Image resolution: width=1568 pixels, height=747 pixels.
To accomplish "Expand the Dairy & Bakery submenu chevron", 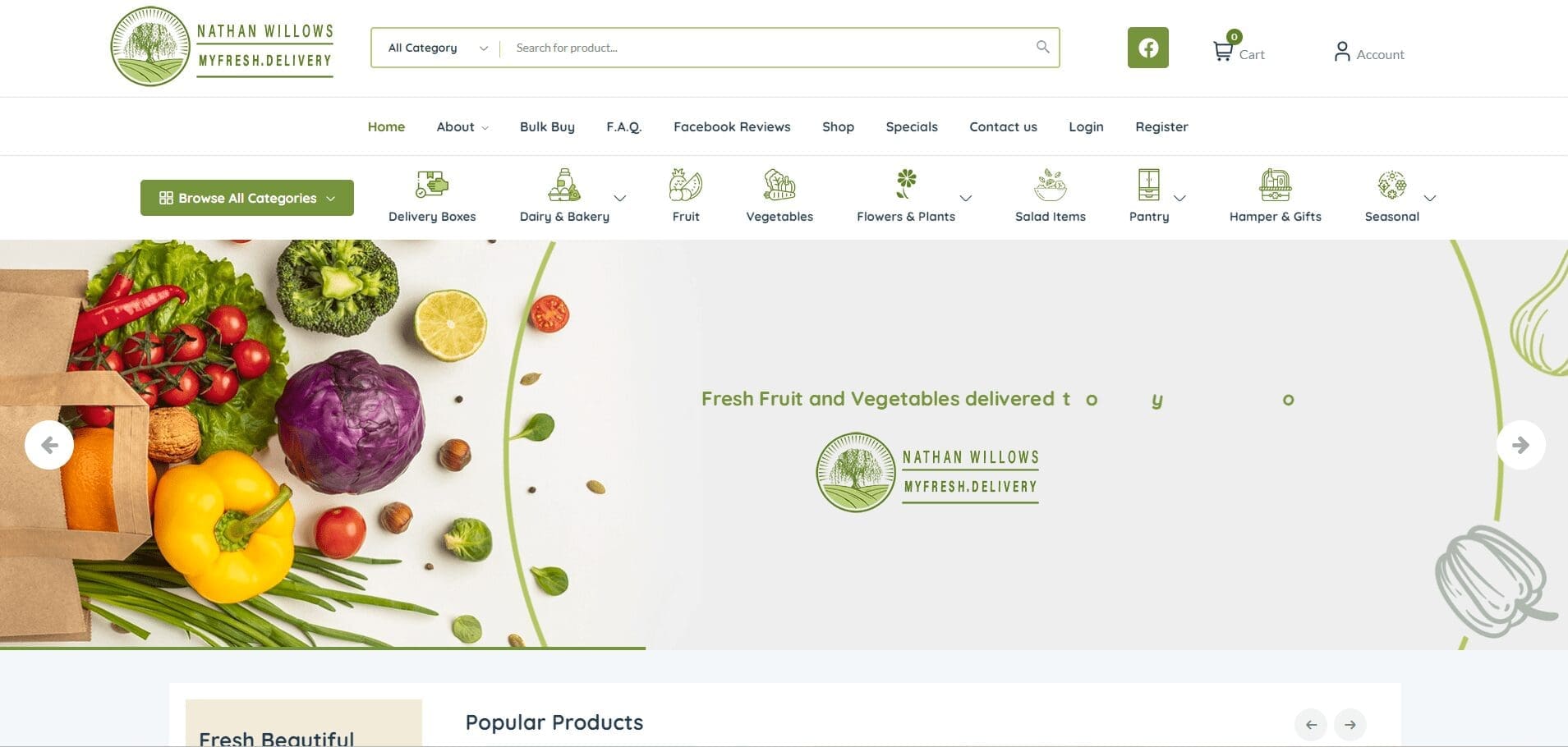I will click(x=620, y=198).
